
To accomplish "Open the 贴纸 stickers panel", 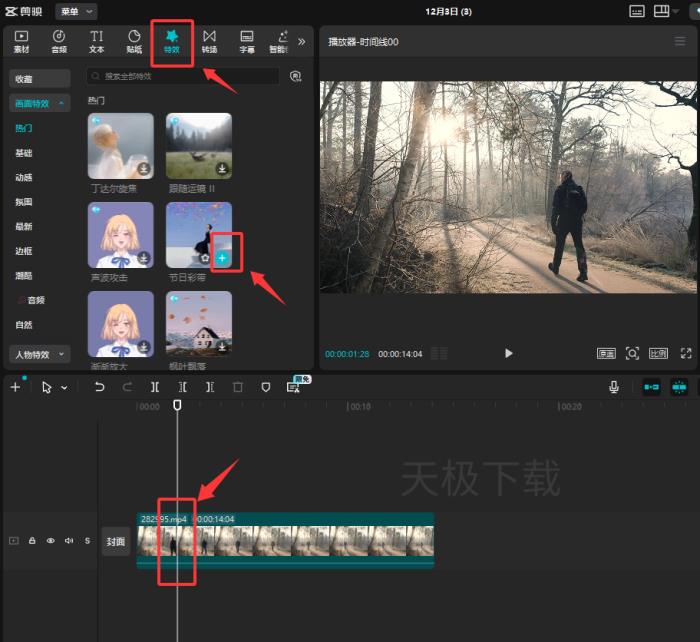I will click(x=134, y=40).
